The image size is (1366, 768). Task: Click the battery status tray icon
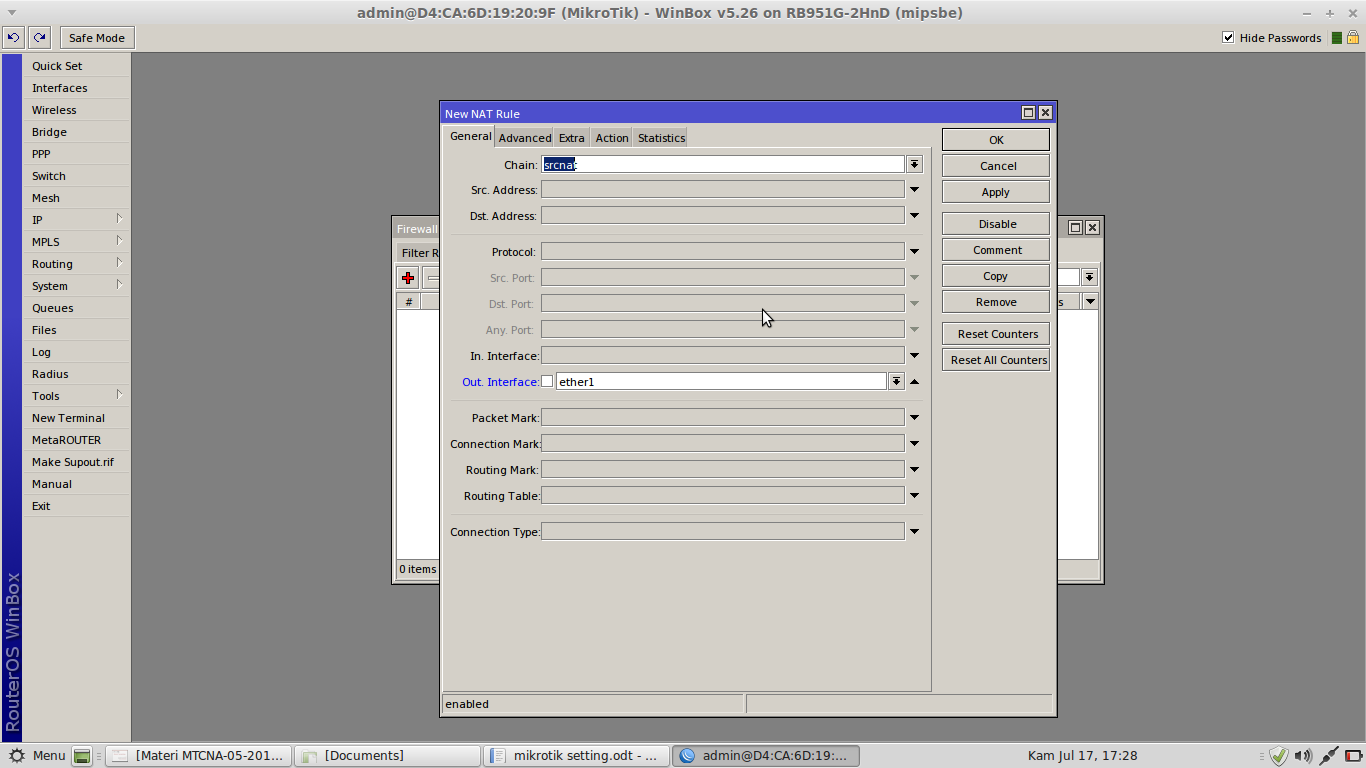coord(1353,756)
